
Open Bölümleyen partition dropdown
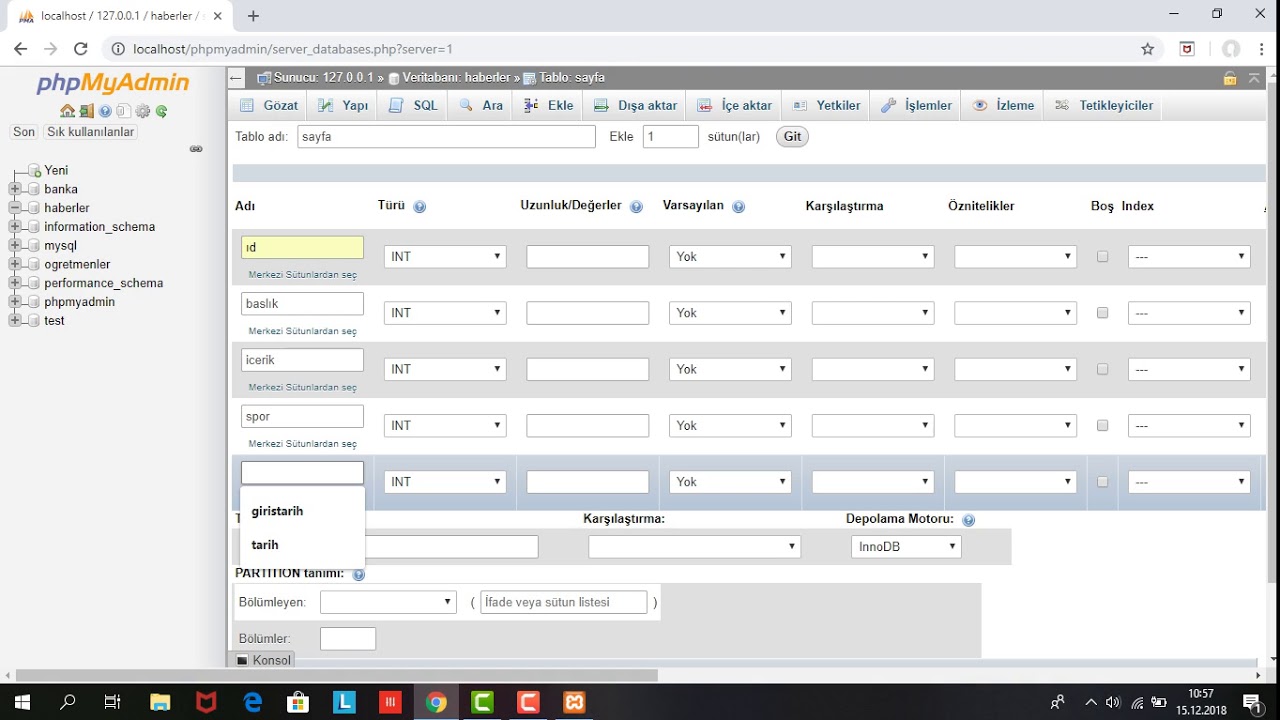388,602
